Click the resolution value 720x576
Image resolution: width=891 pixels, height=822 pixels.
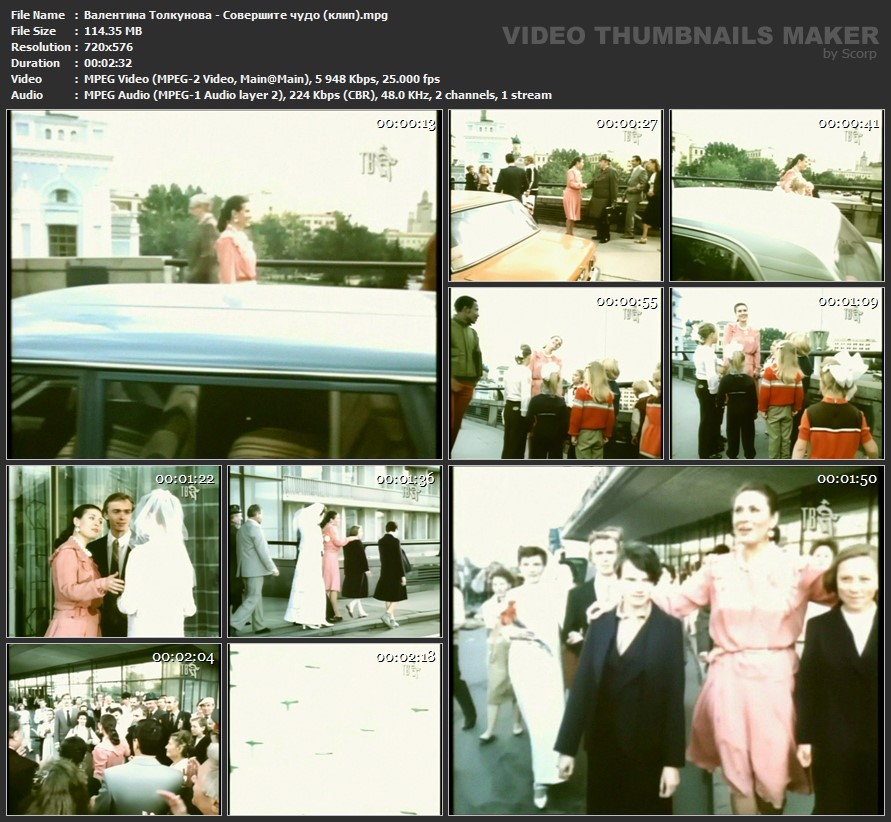click(x=109, y=47)
